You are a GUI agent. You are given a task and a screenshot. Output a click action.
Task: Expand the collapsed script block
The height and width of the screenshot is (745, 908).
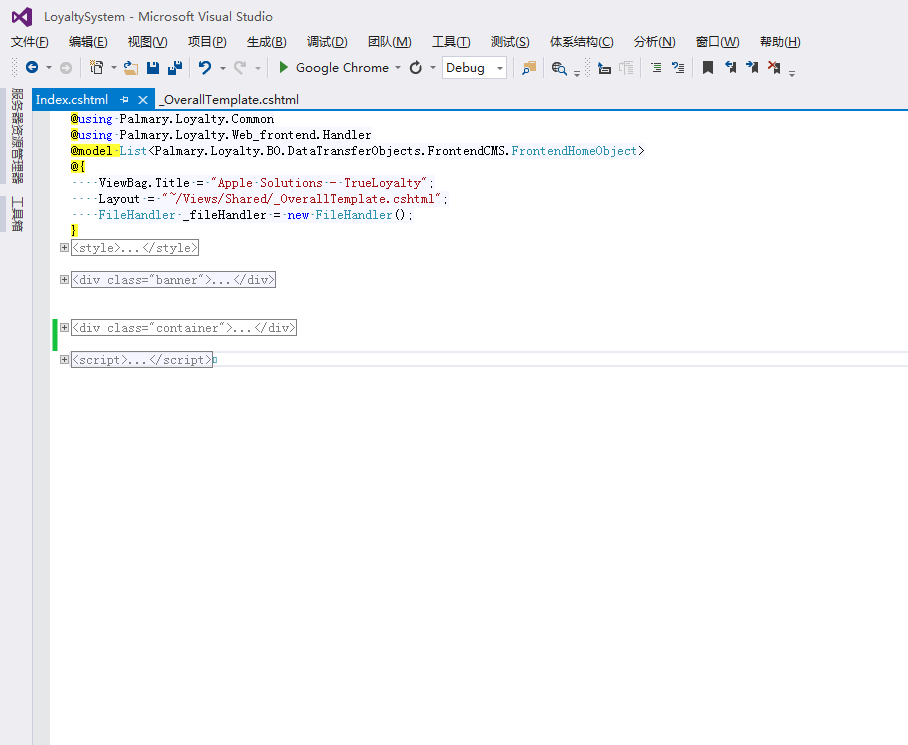(x=64, y=359)
